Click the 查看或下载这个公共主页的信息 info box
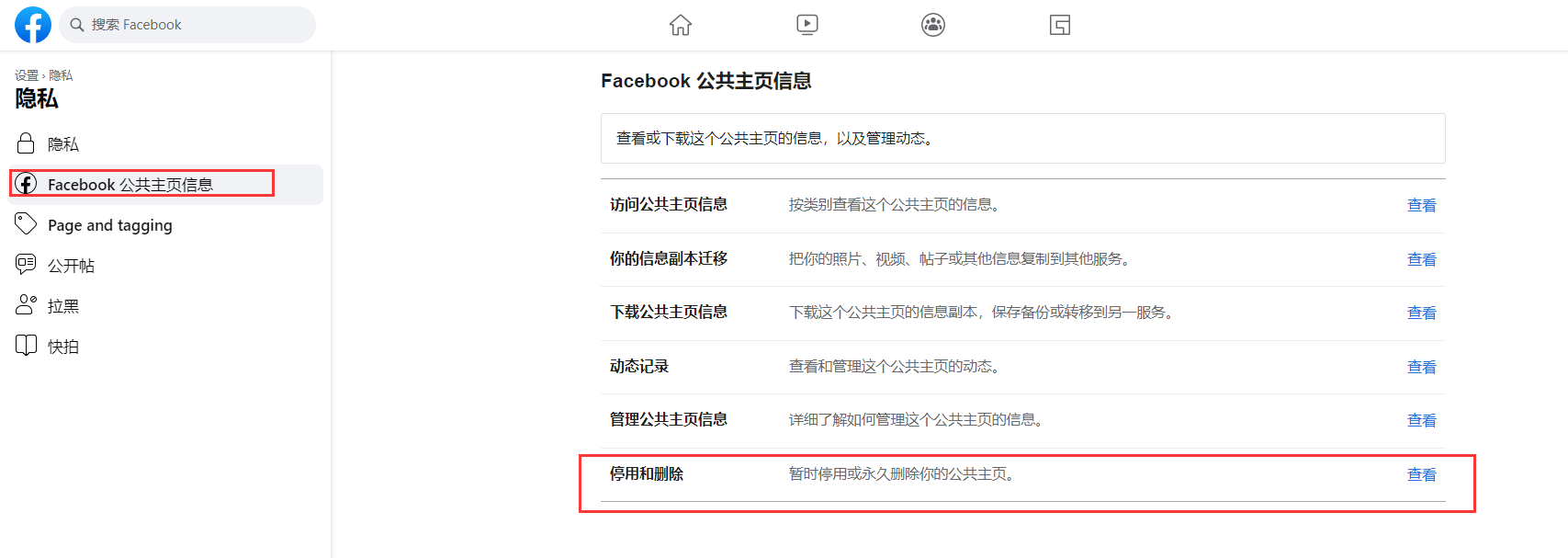 (x=1023, y=138)
